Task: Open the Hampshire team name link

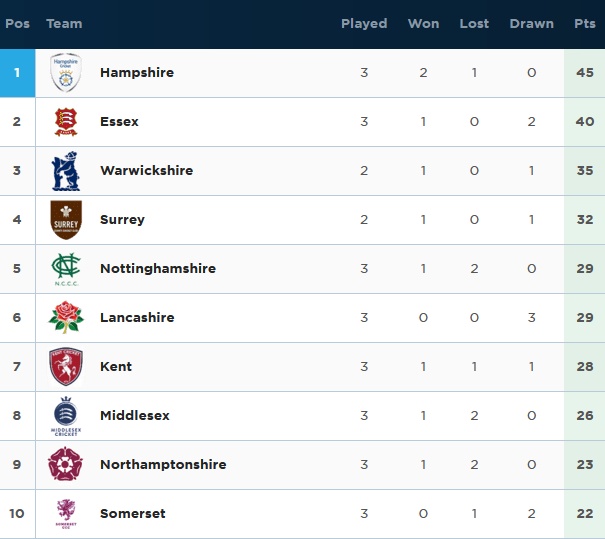Action: coord(137,73)
